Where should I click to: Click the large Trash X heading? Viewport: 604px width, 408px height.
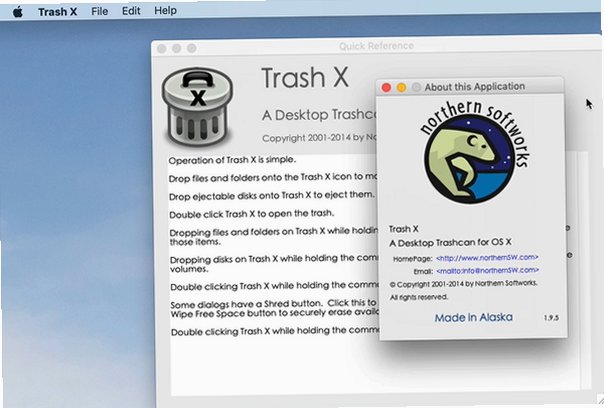(305, 78)
